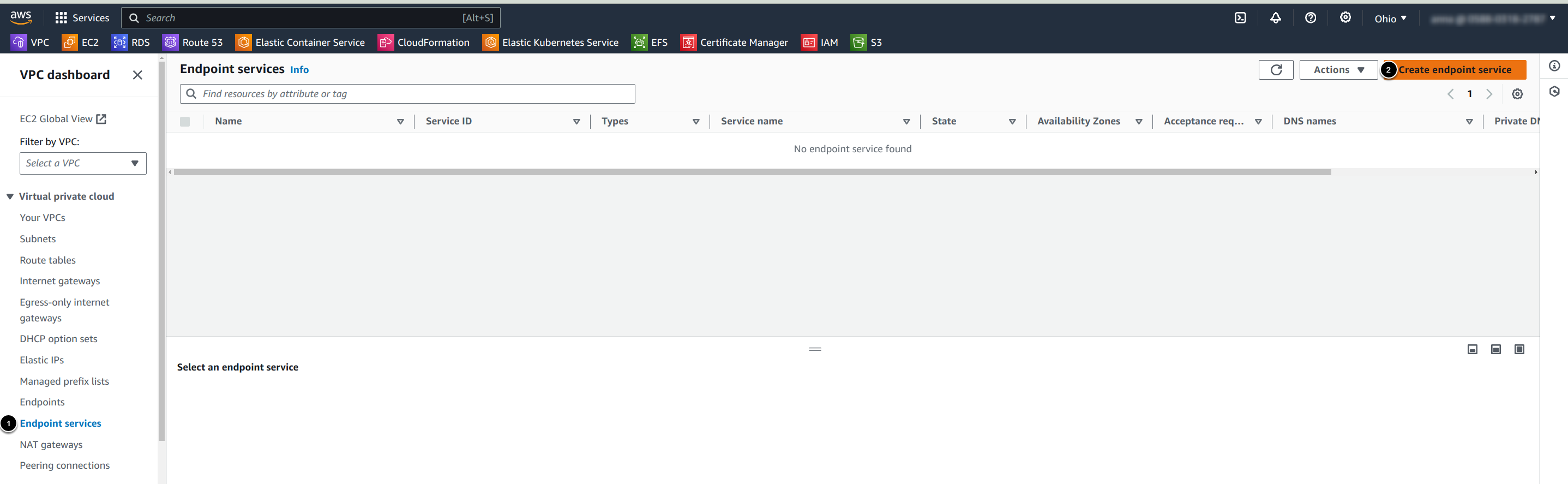Open the Actions dropdown

[x=1338, y=70]
